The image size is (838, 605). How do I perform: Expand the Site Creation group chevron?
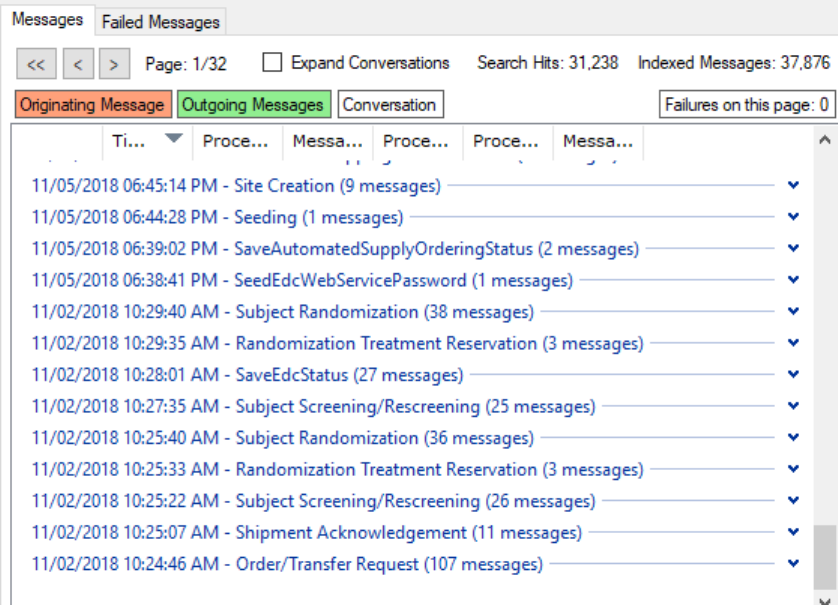(x=794, y=185)
